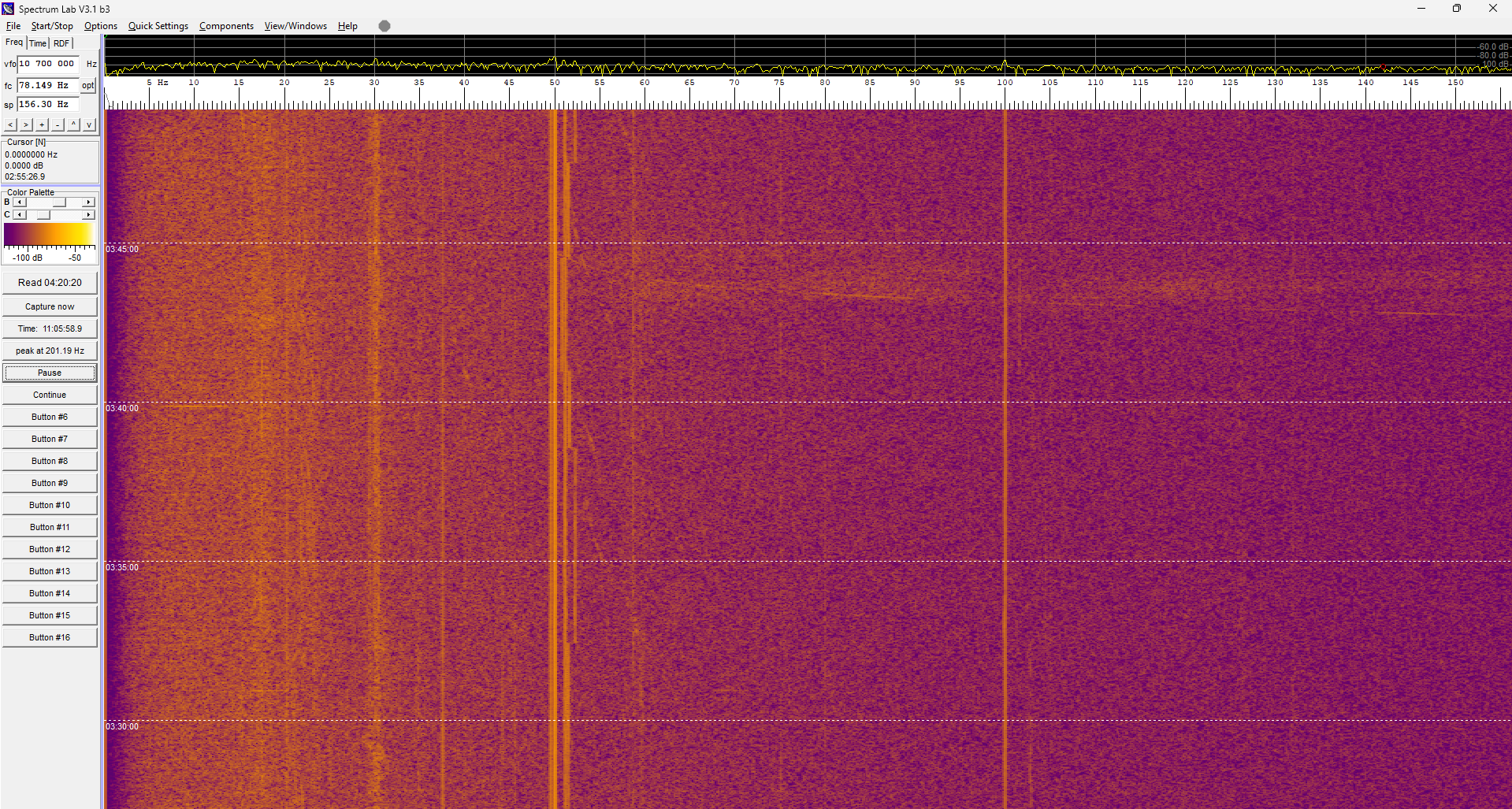Open the Start/Stop menu
The image size is (1512, 809).
coord(52,26)
